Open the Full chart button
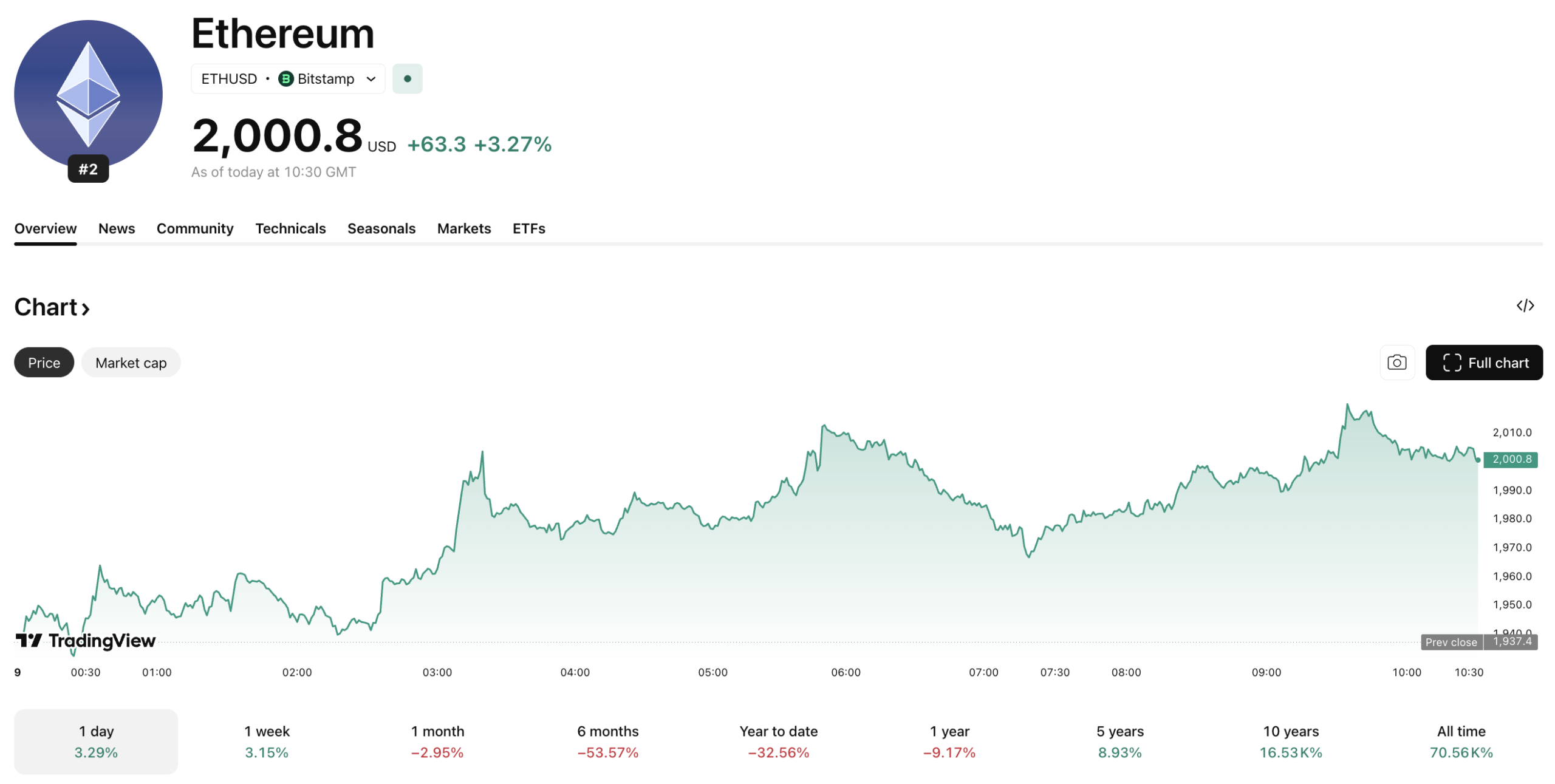 [1483, 363]
